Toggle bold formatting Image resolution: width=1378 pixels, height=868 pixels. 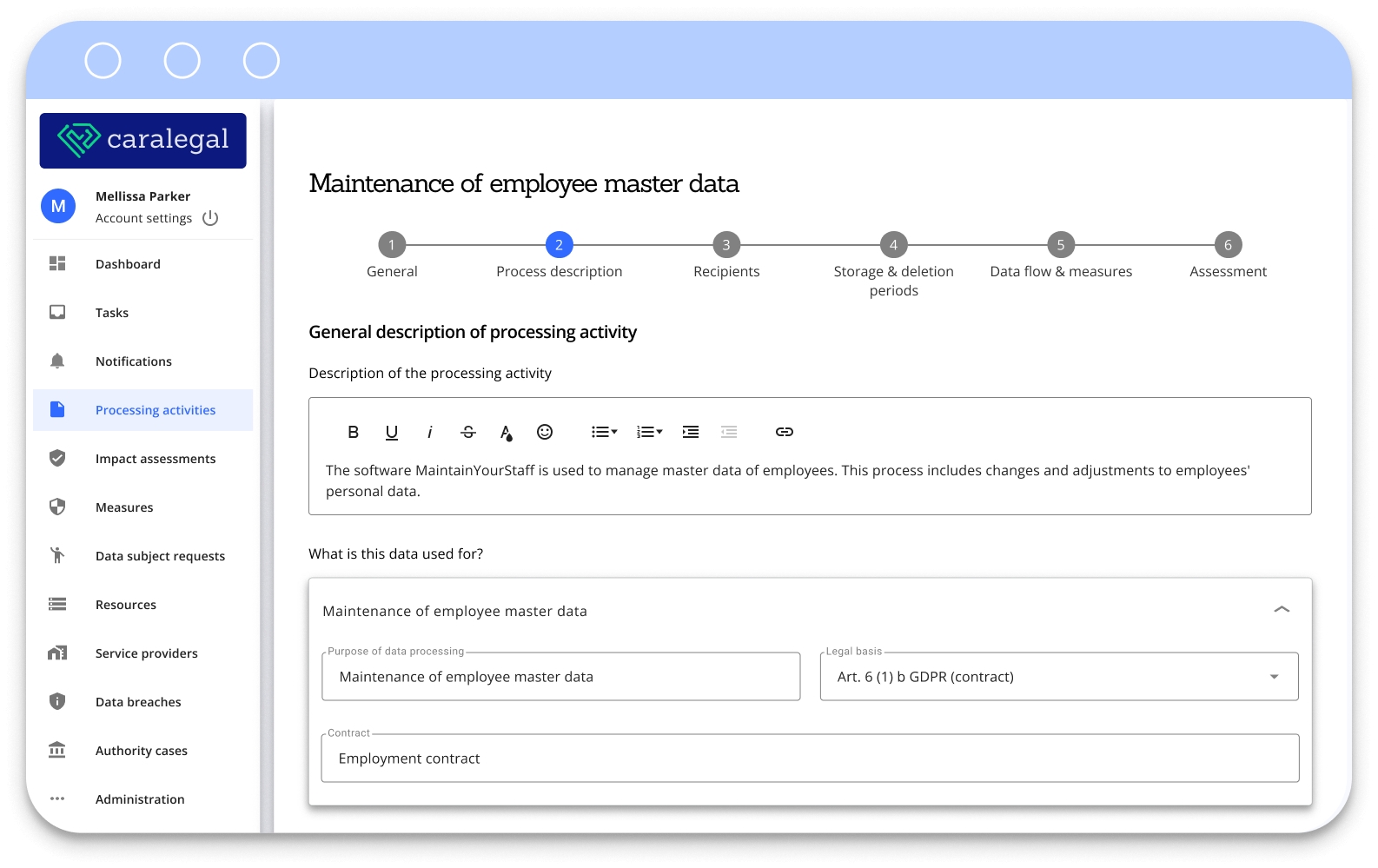click(354, 432)
